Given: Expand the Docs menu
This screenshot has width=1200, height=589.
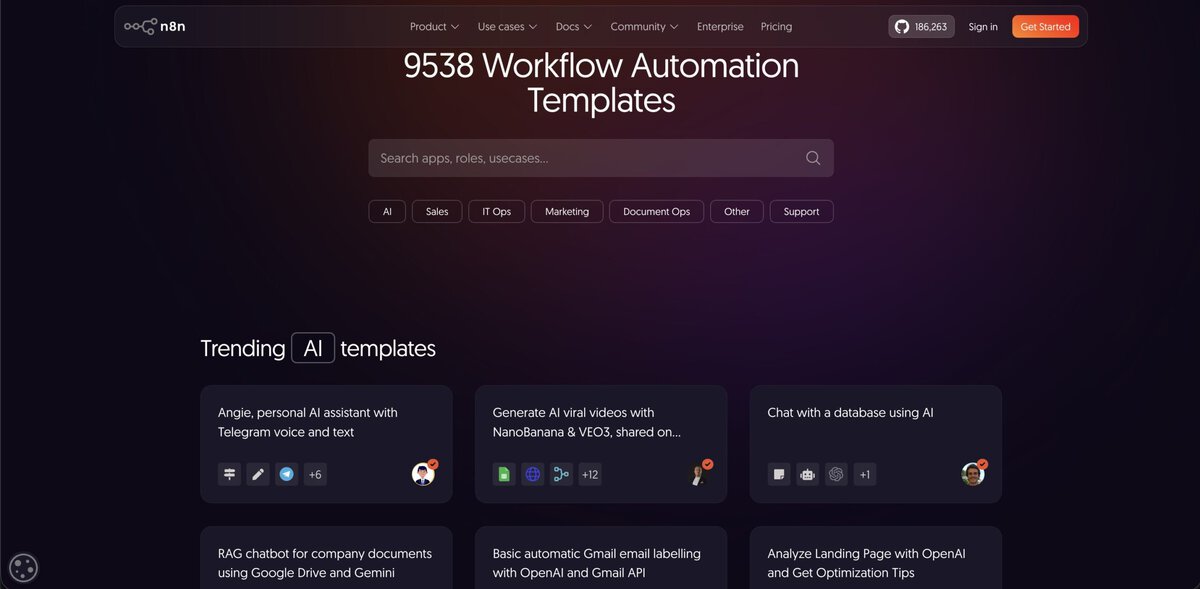Looking at the screenshot, I should pos(574,27).
